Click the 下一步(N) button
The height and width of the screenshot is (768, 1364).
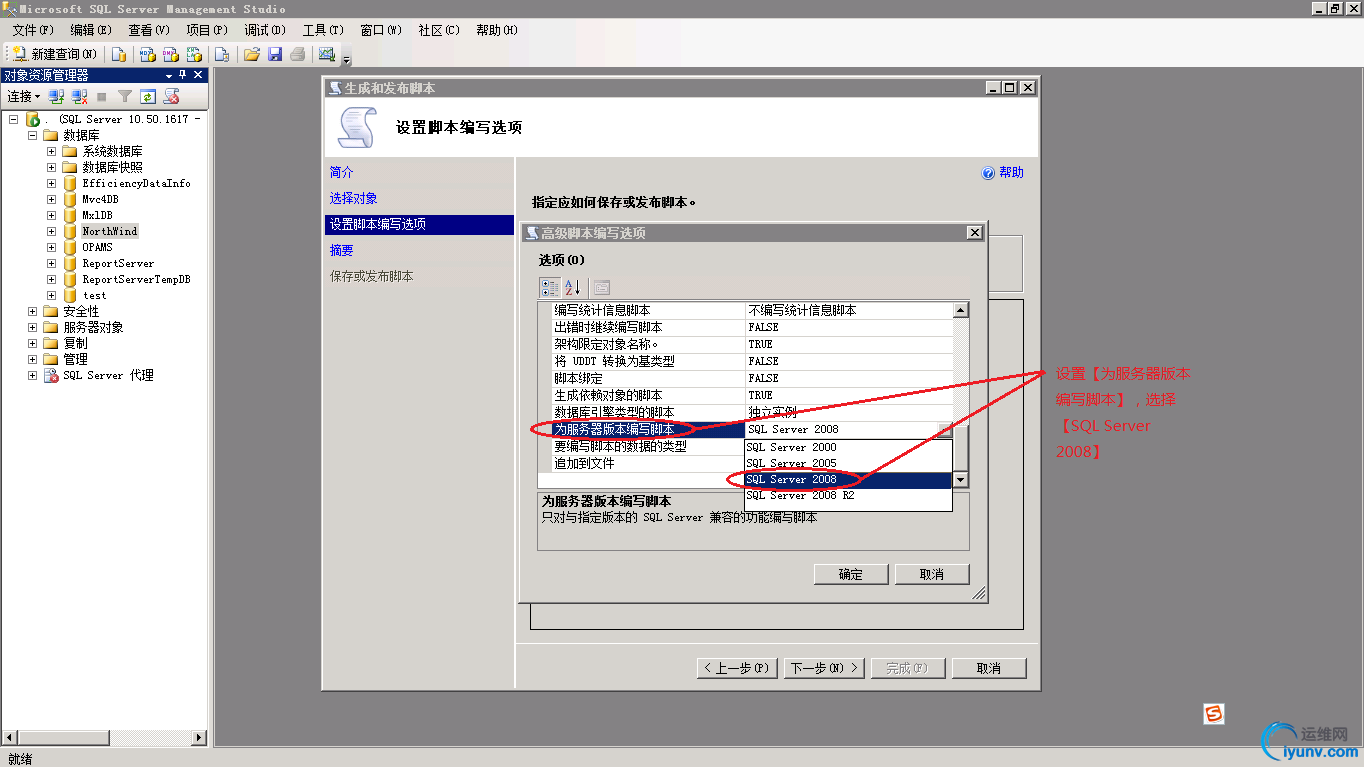[x=825, y=668]
